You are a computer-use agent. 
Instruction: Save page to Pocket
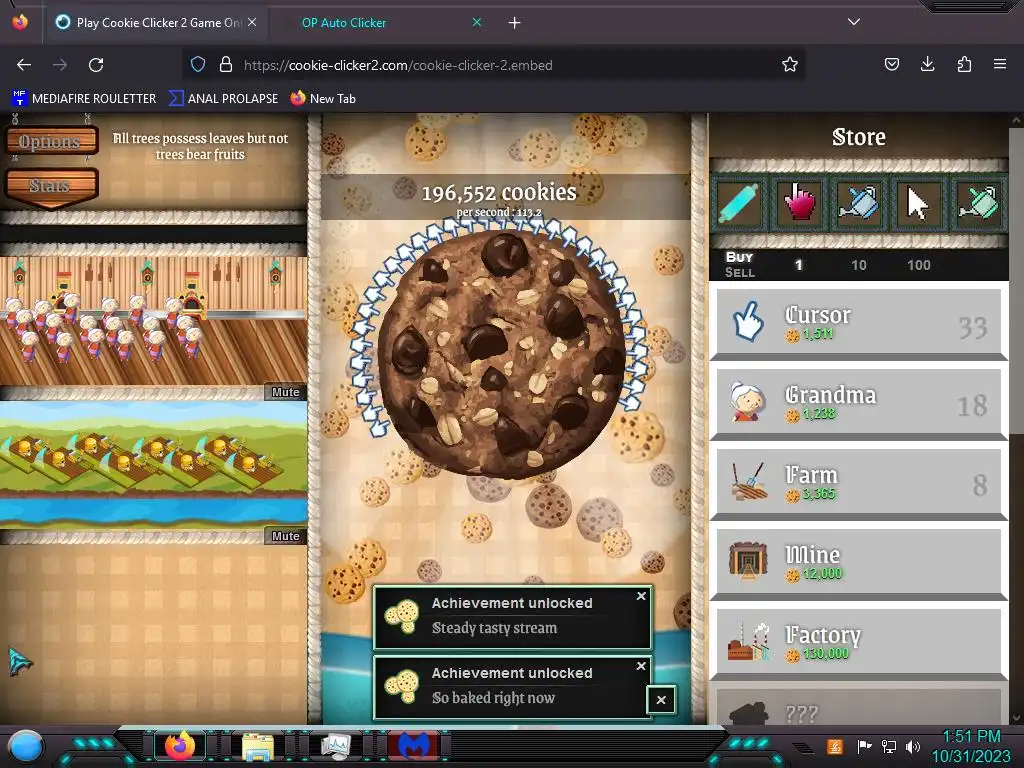pyautogui.click(x=891, y=64)
